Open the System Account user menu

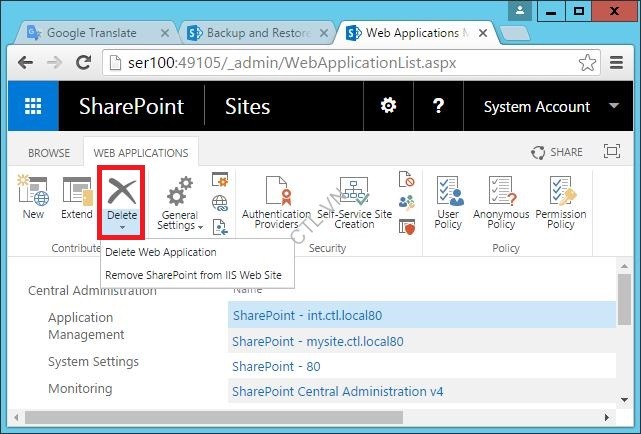(x=550, y=107)
